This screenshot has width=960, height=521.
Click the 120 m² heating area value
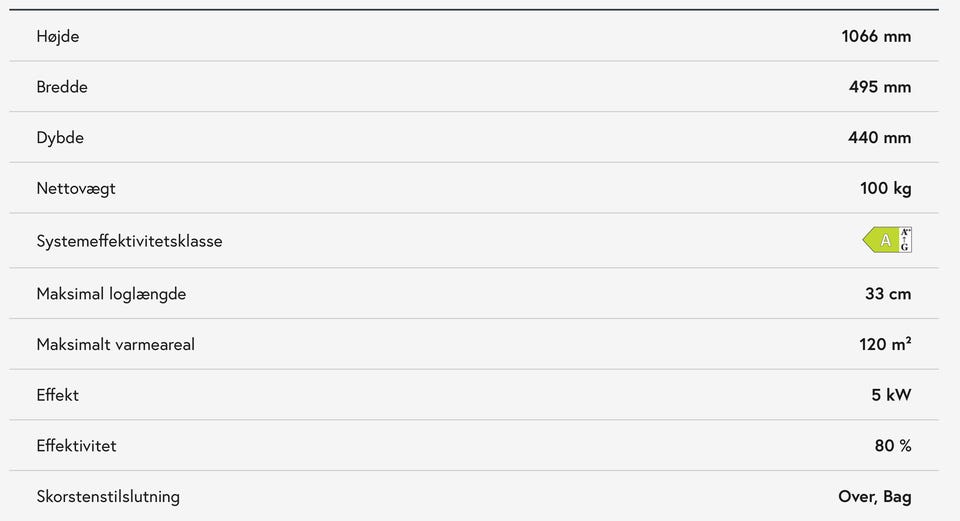885,344
